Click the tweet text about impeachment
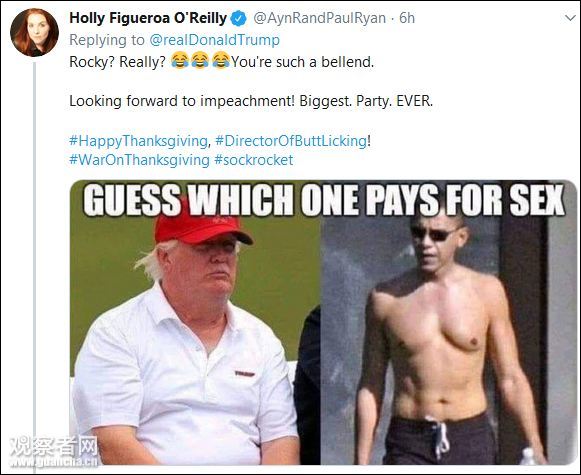This screenshot has width=581, height=475. click(x=251, y=101)
